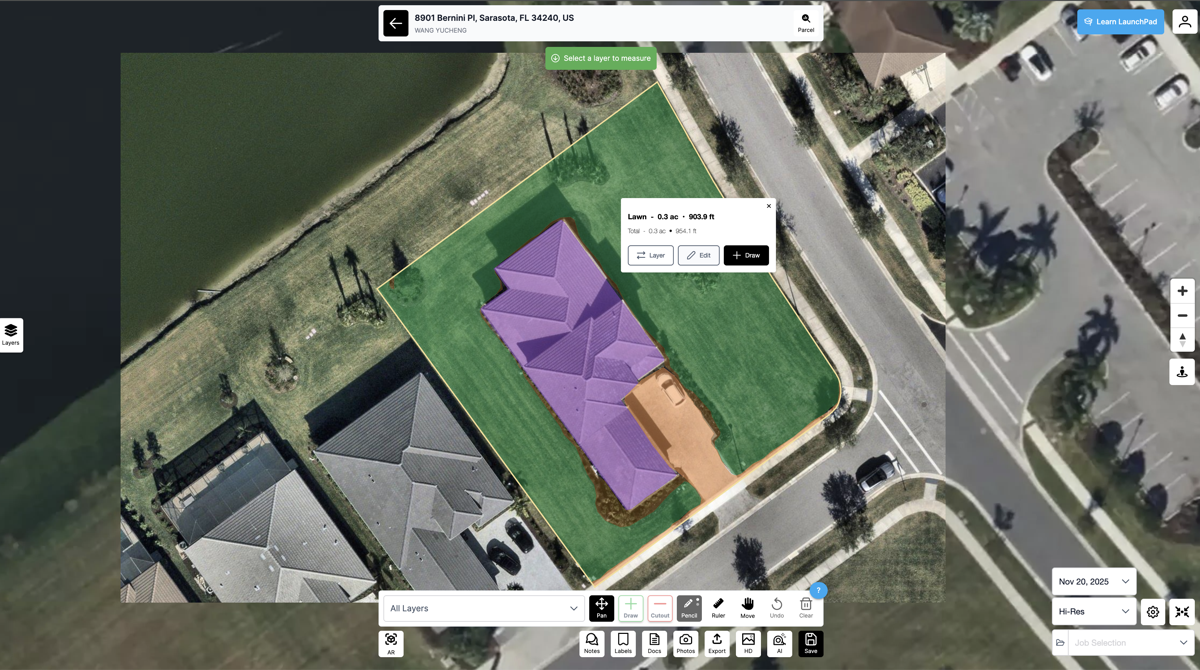Open the AI measurement tool

[x=779, y=643]
